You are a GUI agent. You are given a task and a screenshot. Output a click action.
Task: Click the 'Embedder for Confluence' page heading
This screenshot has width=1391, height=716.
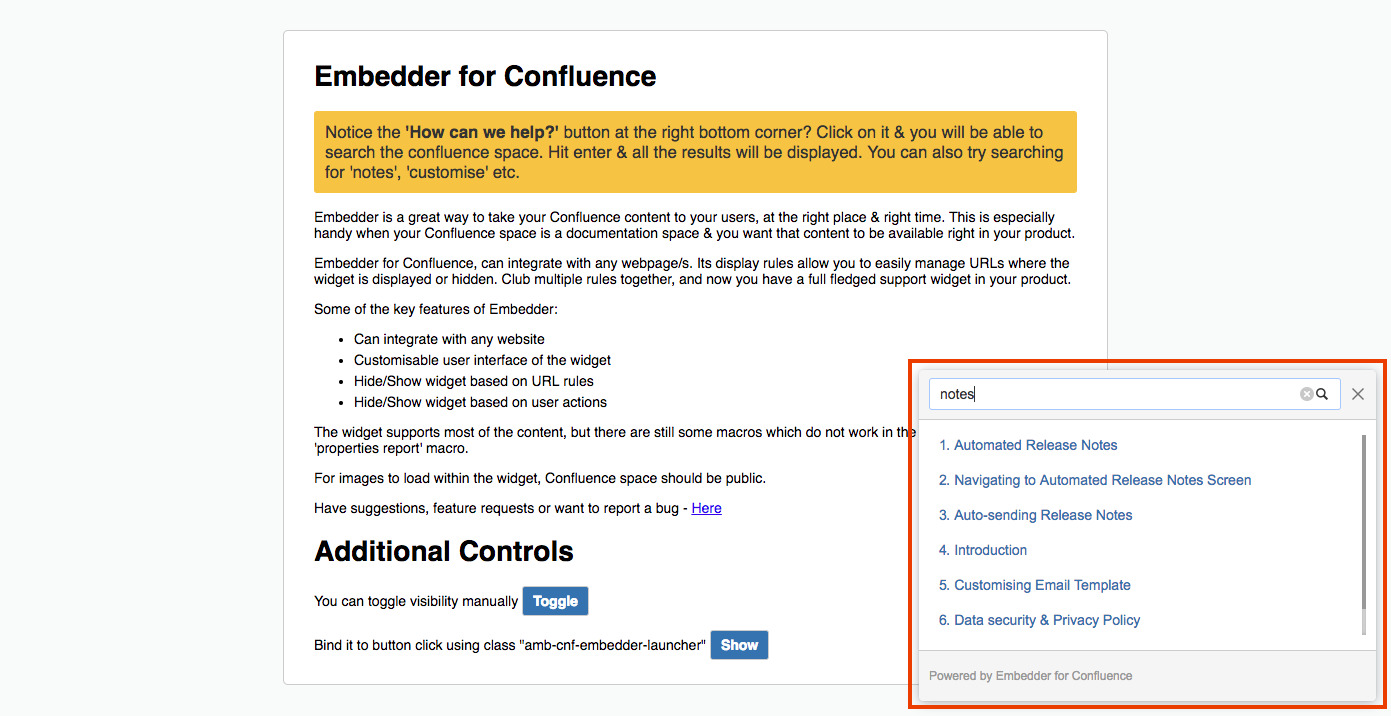click(x=485, y=76)
